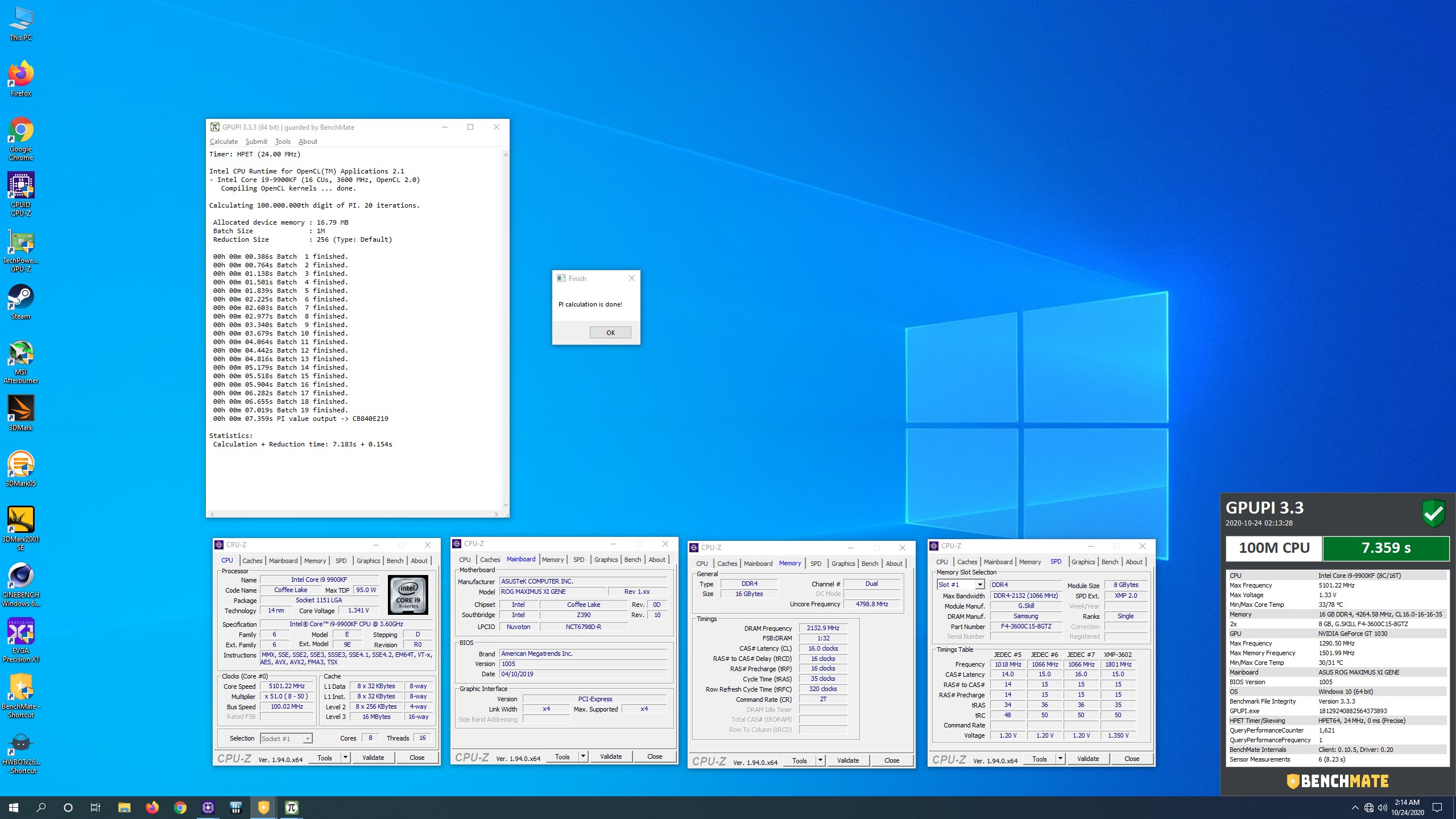Screen dimensions: 1456x819
Task: Expand Tools arrow in Mainboard window
Action: click(583, 756)
